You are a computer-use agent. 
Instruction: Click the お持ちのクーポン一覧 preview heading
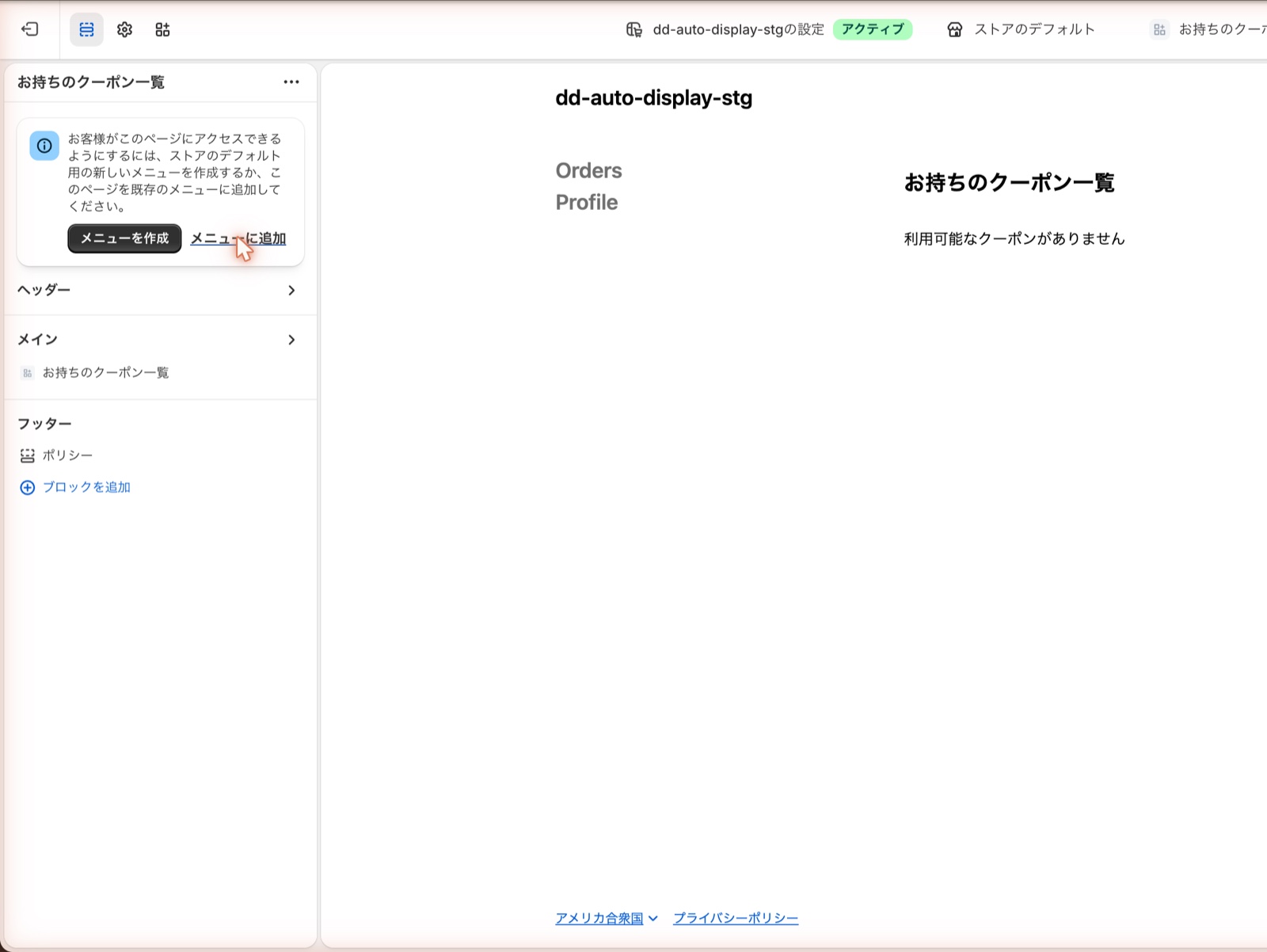(1010, 183)
